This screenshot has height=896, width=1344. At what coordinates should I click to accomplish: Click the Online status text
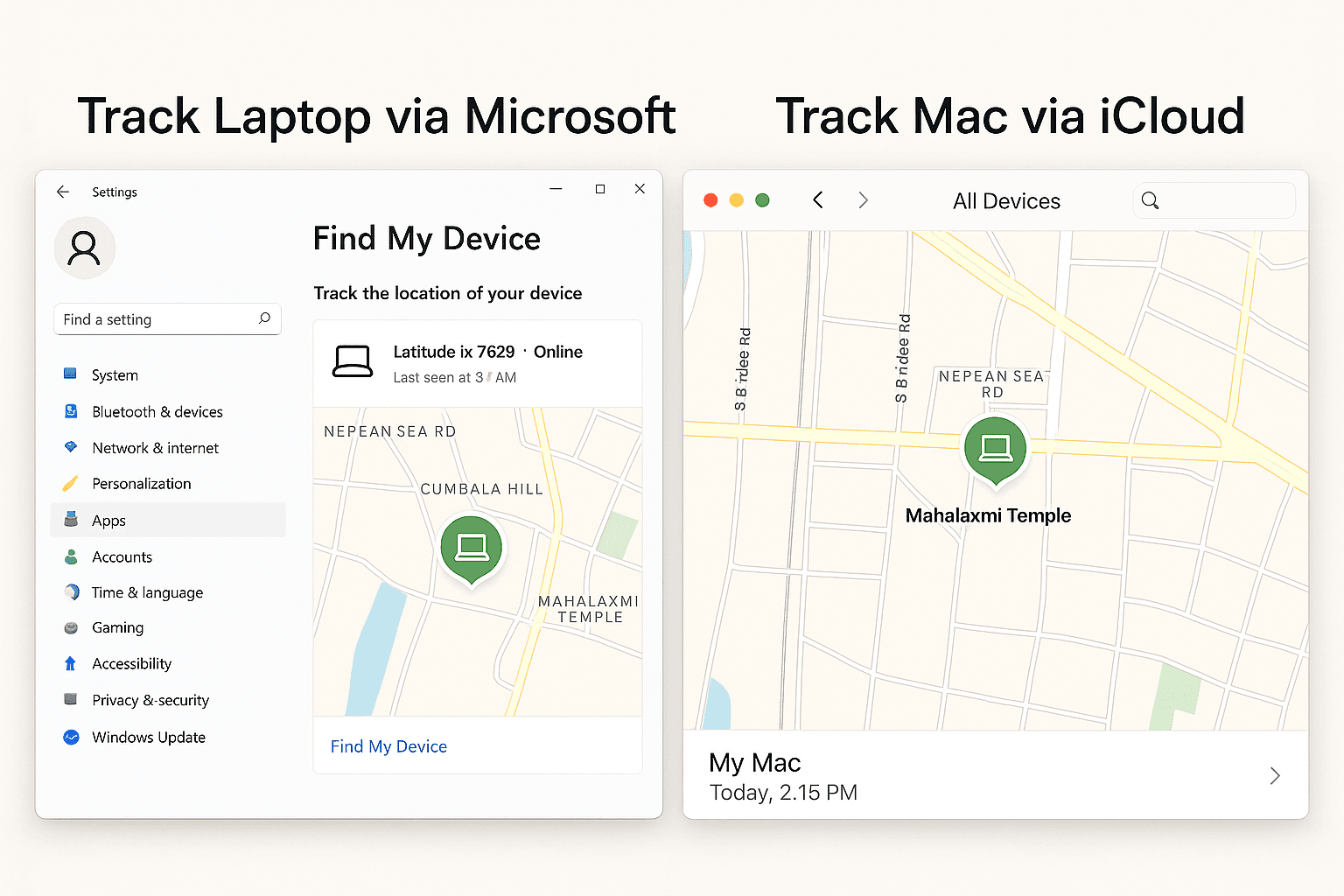(x=558, y=352)
